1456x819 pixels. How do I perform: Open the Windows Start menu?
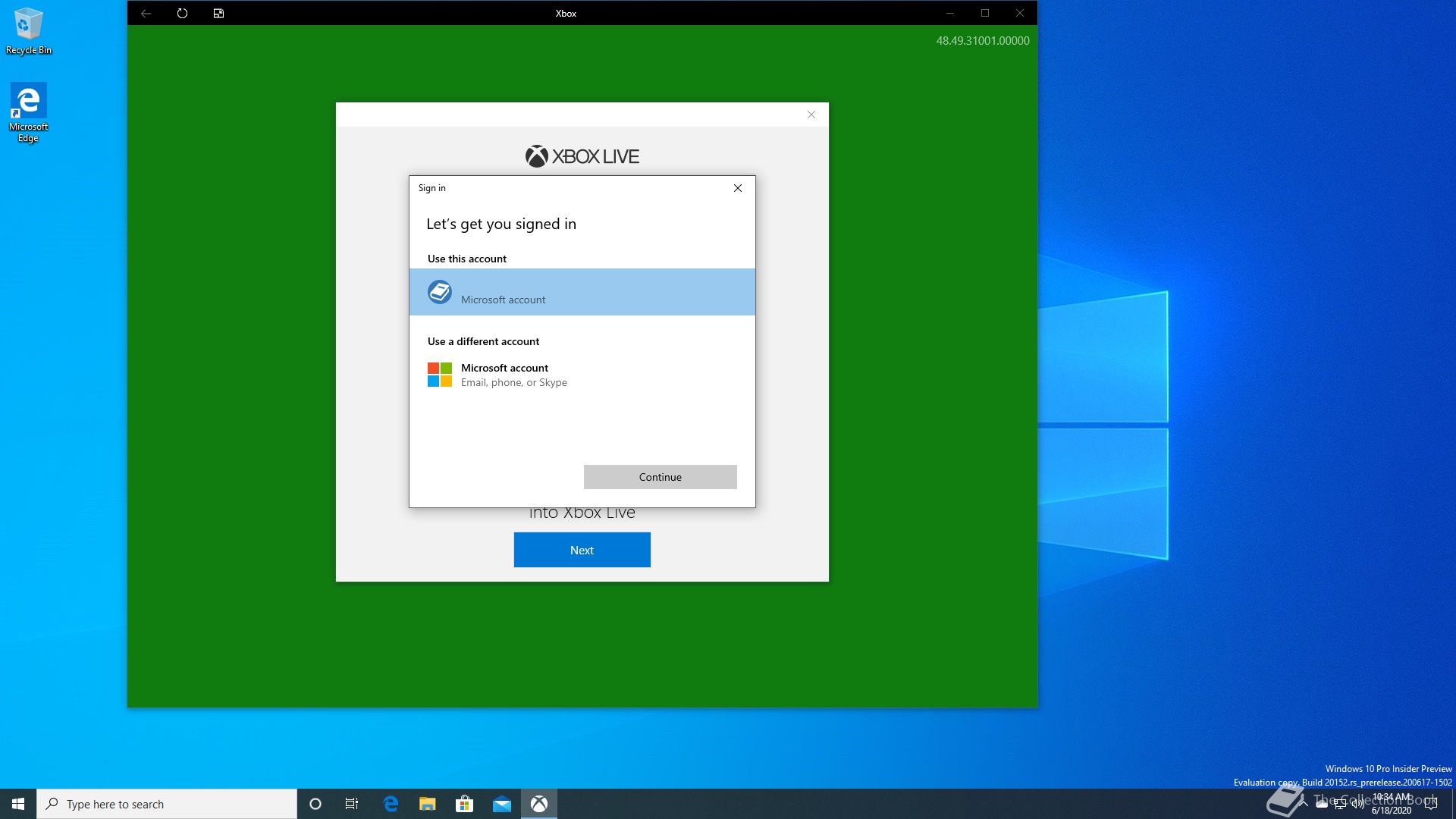click(18, 804)
